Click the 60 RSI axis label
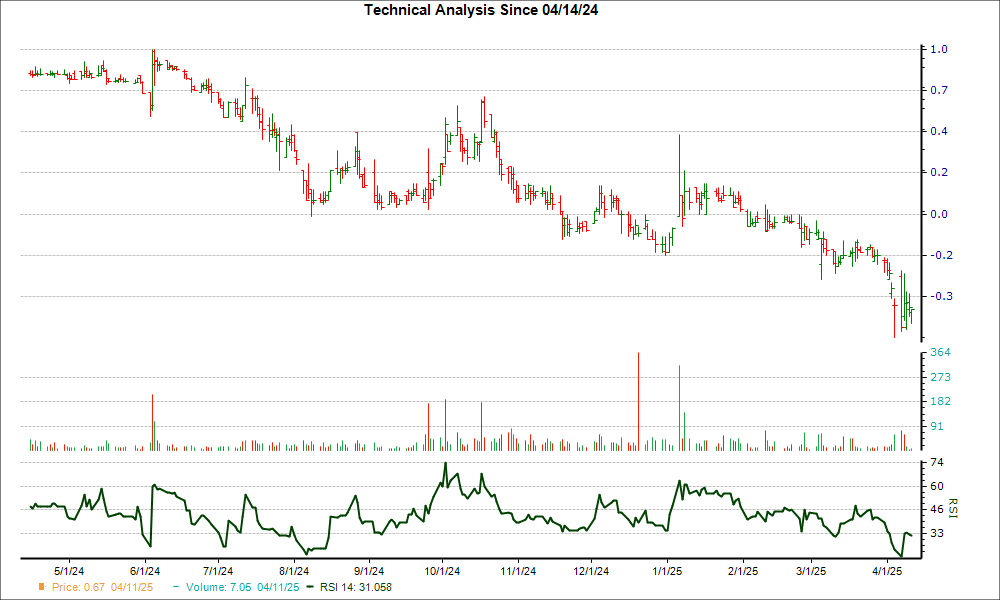The width and height of the screenshot is (1000, 600). [x=938, y=486]
